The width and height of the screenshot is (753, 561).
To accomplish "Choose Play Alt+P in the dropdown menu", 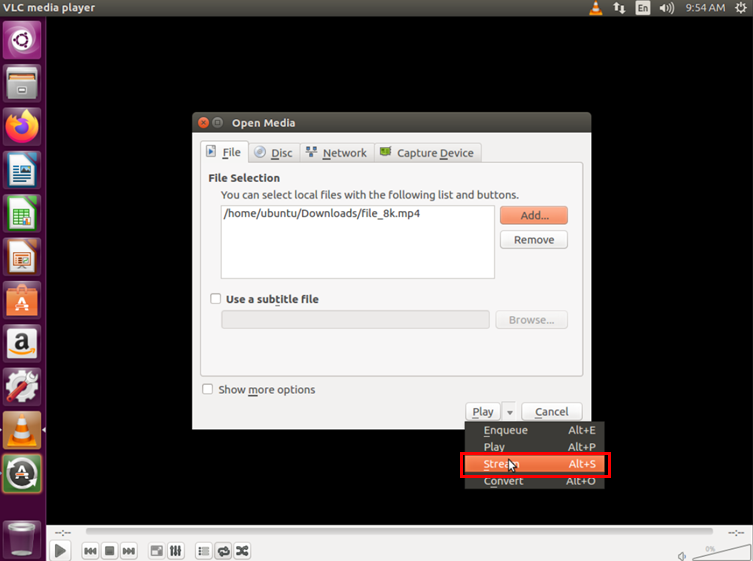I will (534, 447).
